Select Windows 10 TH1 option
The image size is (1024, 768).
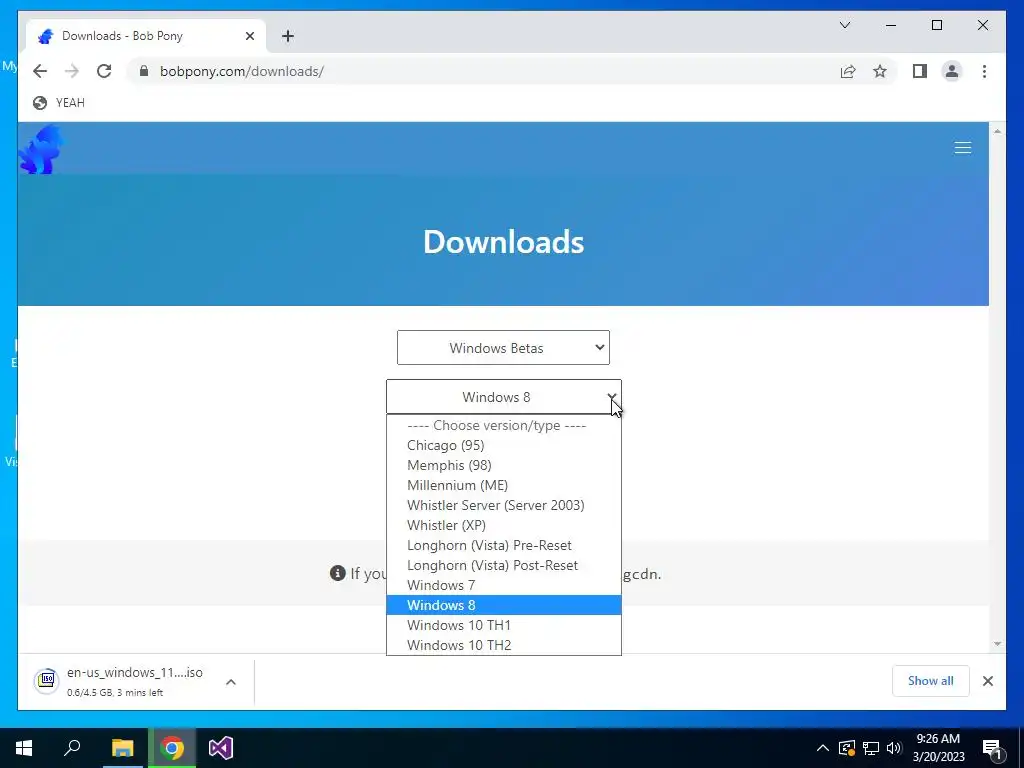[504, 626]
